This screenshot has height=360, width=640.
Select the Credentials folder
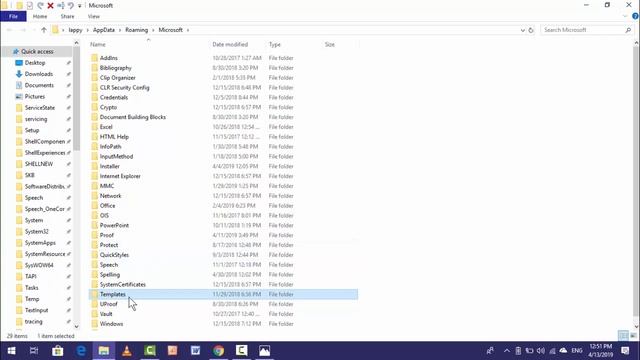[114, 98]
